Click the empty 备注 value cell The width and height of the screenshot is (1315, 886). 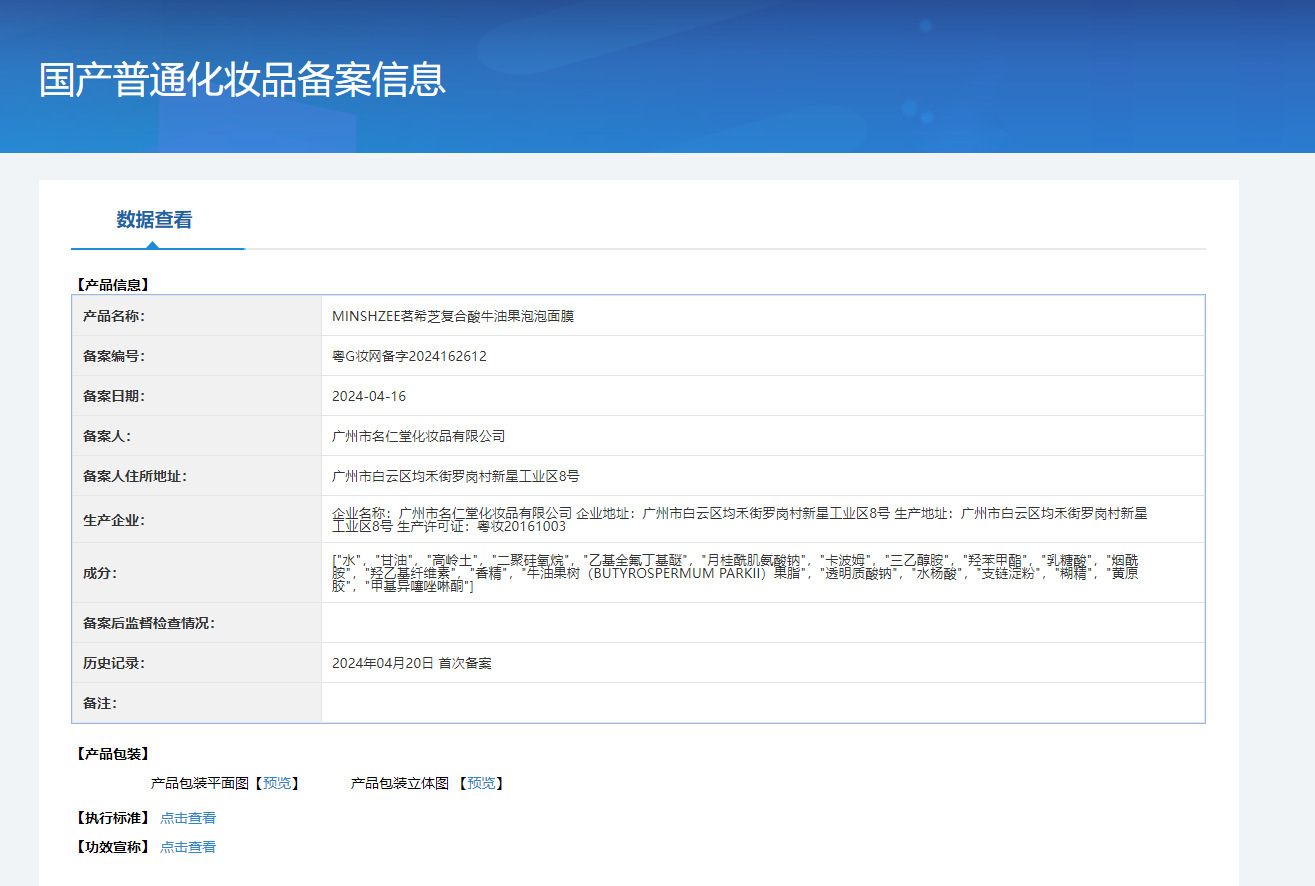point(762,703)
